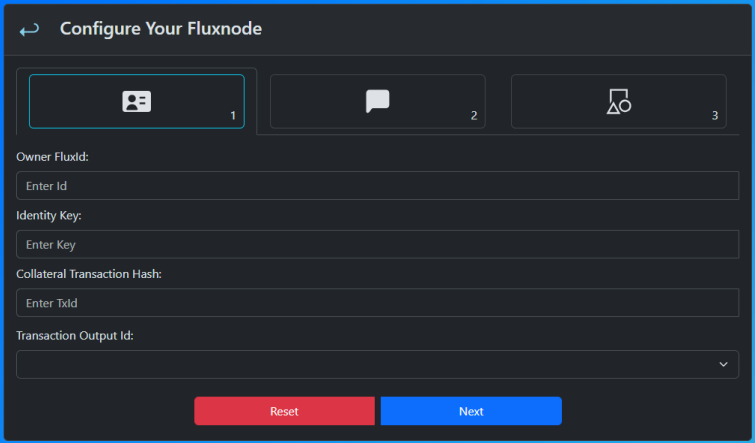The width and height of the screenshot is (755, 443).
Task: Click the ID card icon in step 1
Action: pyautogui.click(x=136, y=101)
